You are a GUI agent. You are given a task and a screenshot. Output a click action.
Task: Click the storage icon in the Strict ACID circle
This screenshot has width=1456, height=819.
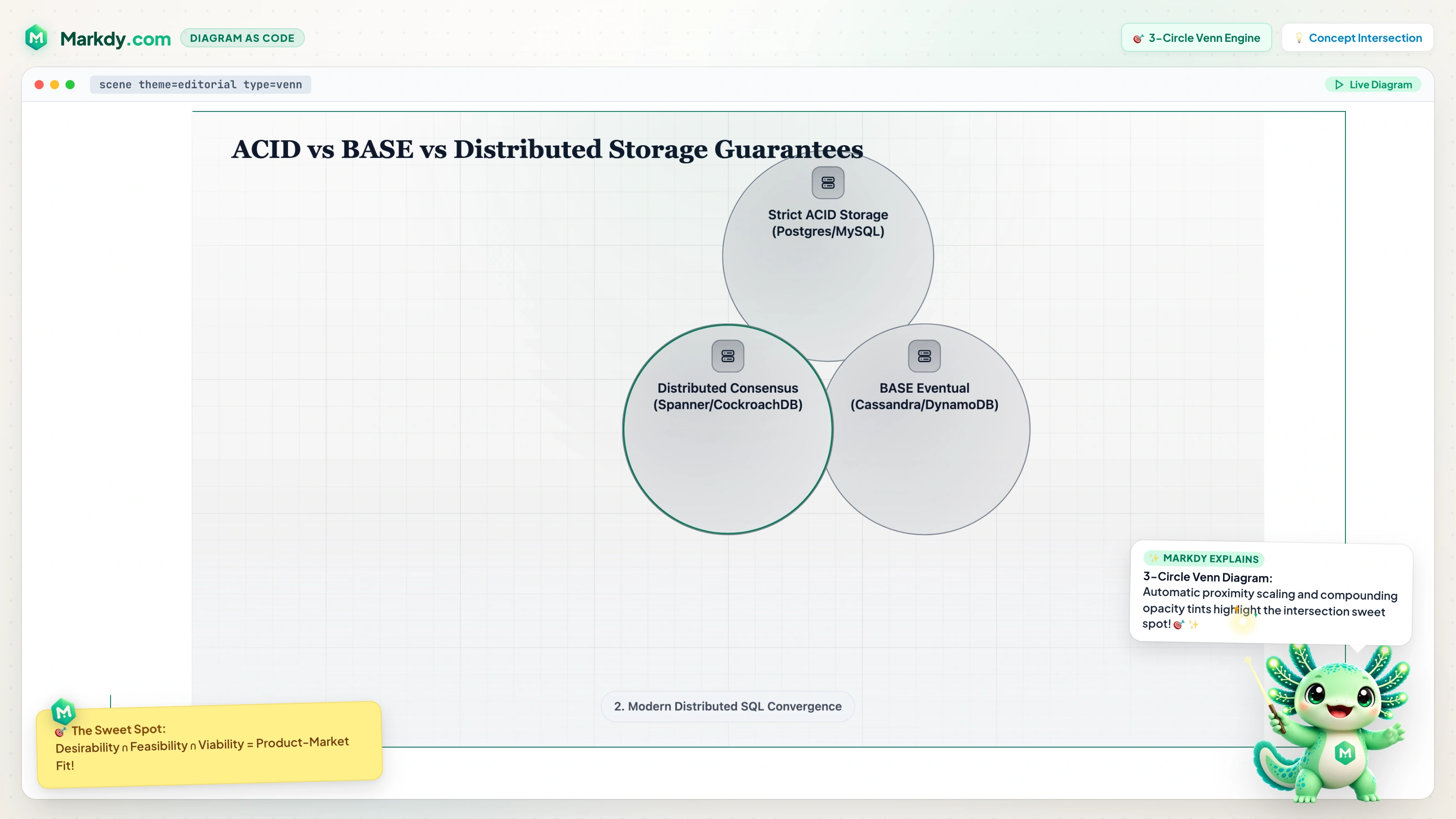[828, 182]
